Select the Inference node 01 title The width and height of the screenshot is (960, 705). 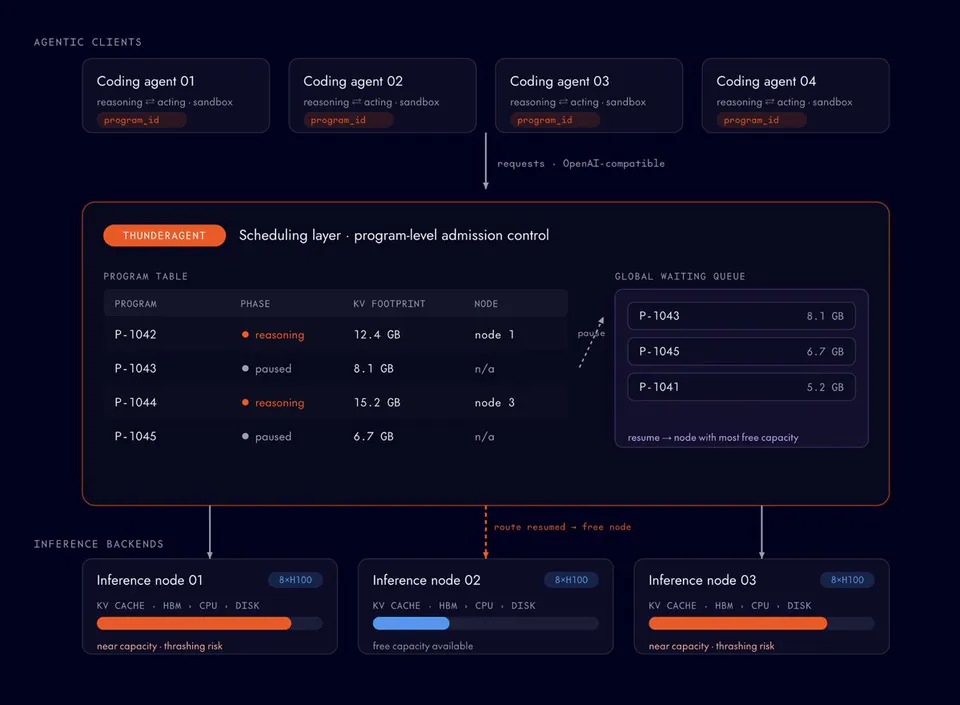pos(149,580)
